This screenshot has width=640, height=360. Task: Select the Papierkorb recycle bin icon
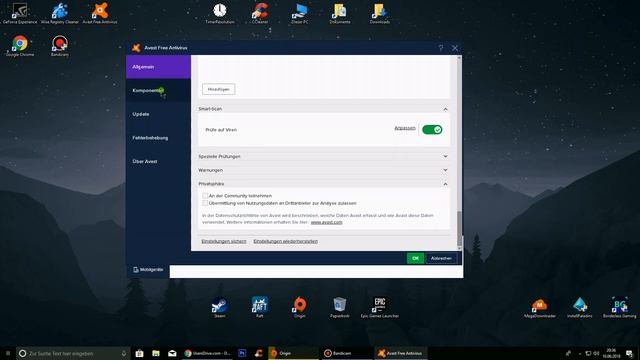[340, 307]
